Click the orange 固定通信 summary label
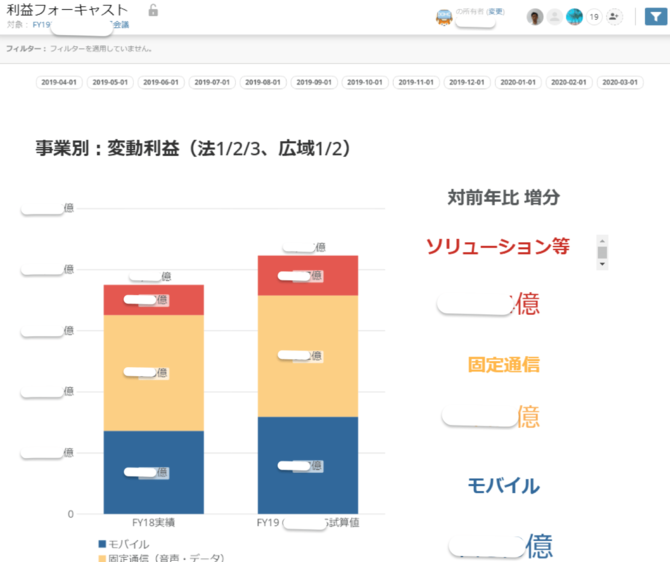 (504, 365)
